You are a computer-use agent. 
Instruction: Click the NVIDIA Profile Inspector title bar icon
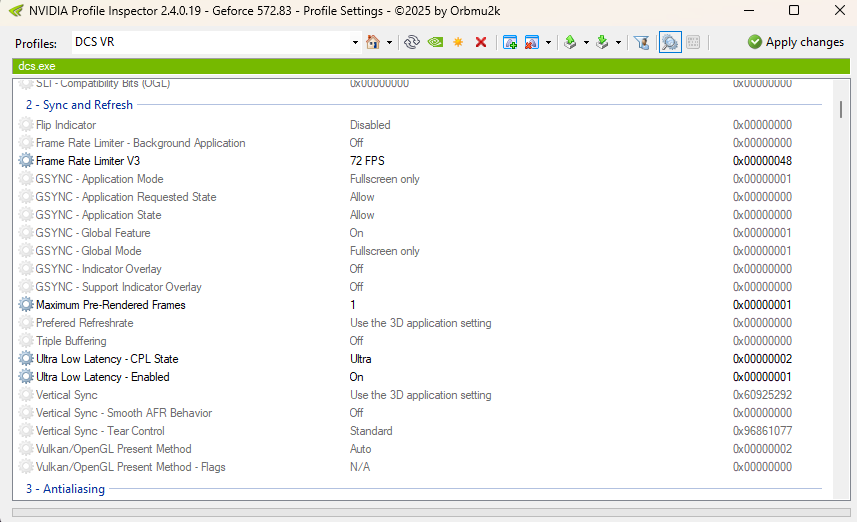click(16, 10)
